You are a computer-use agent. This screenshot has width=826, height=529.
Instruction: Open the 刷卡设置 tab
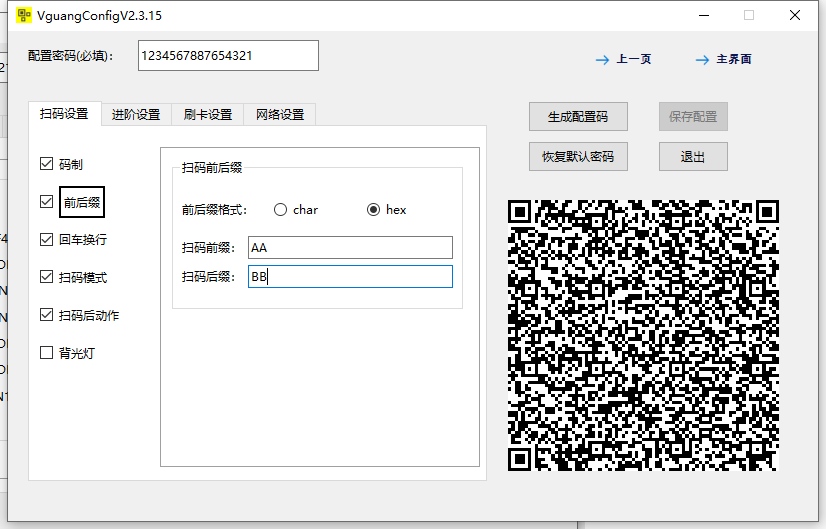[x=208, y=115]
